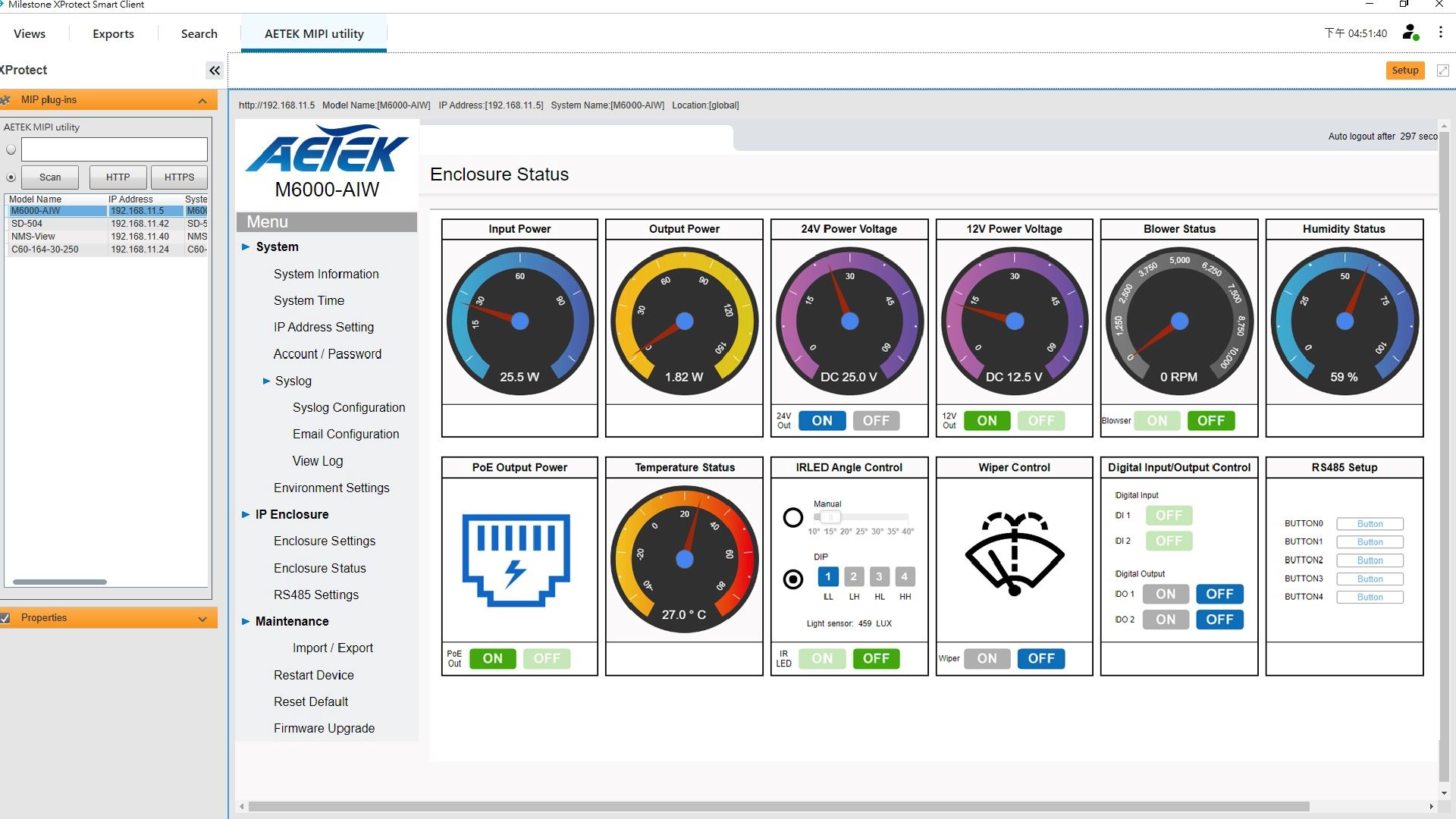Click the HTTPS button
The height and width of the screenshot is (819, 1456).
(179, 177)
